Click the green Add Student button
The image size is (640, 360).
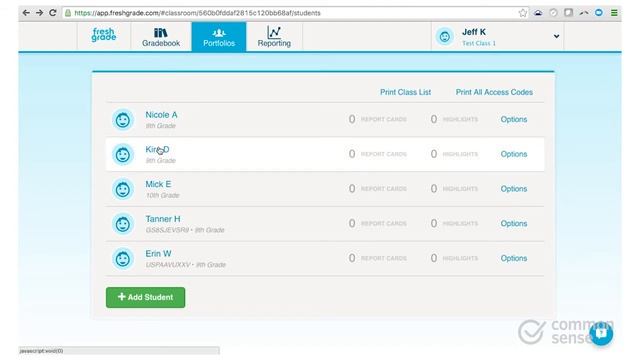[145, 297]
